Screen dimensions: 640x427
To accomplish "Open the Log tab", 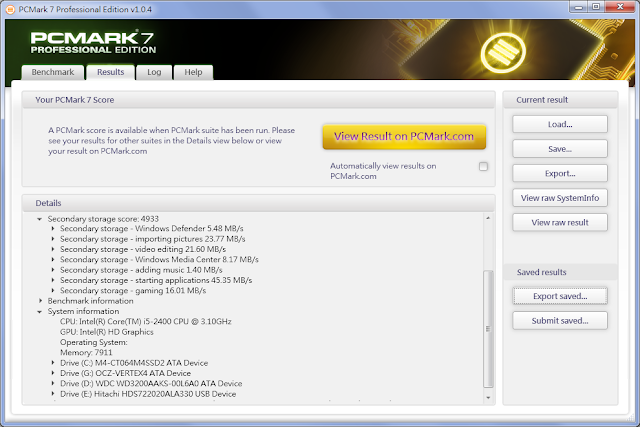I will pyautogui.click(x=154, y=72).
